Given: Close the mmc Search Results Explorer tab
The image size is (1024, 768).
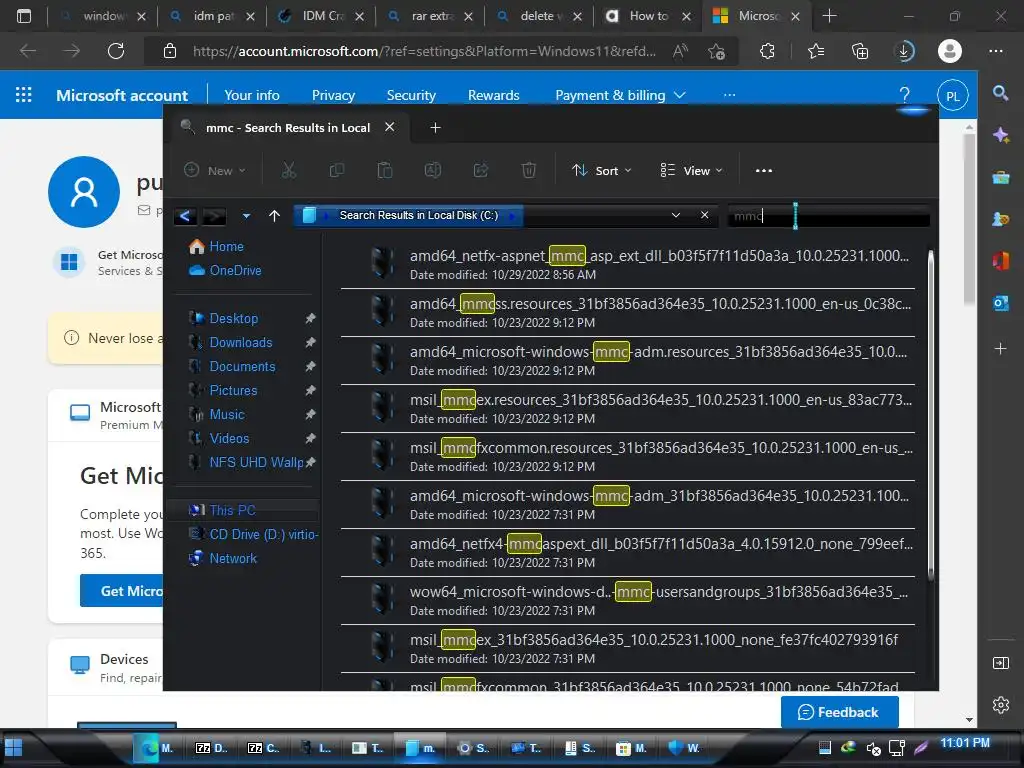Looking at the screenshot, I should 389,127.
